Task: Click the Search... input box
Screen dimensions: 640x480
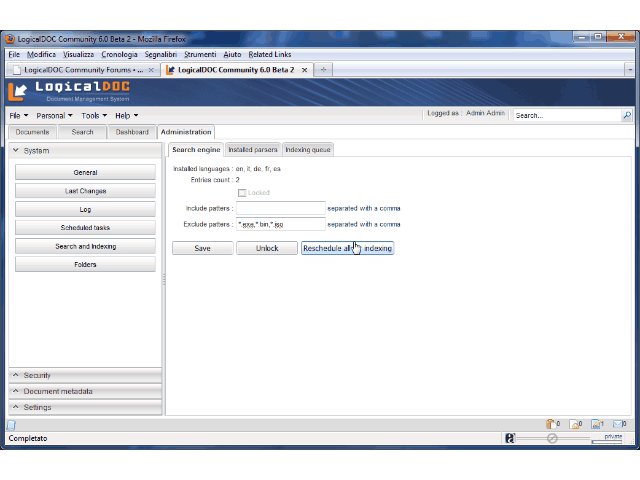Action: pos(567,116)
